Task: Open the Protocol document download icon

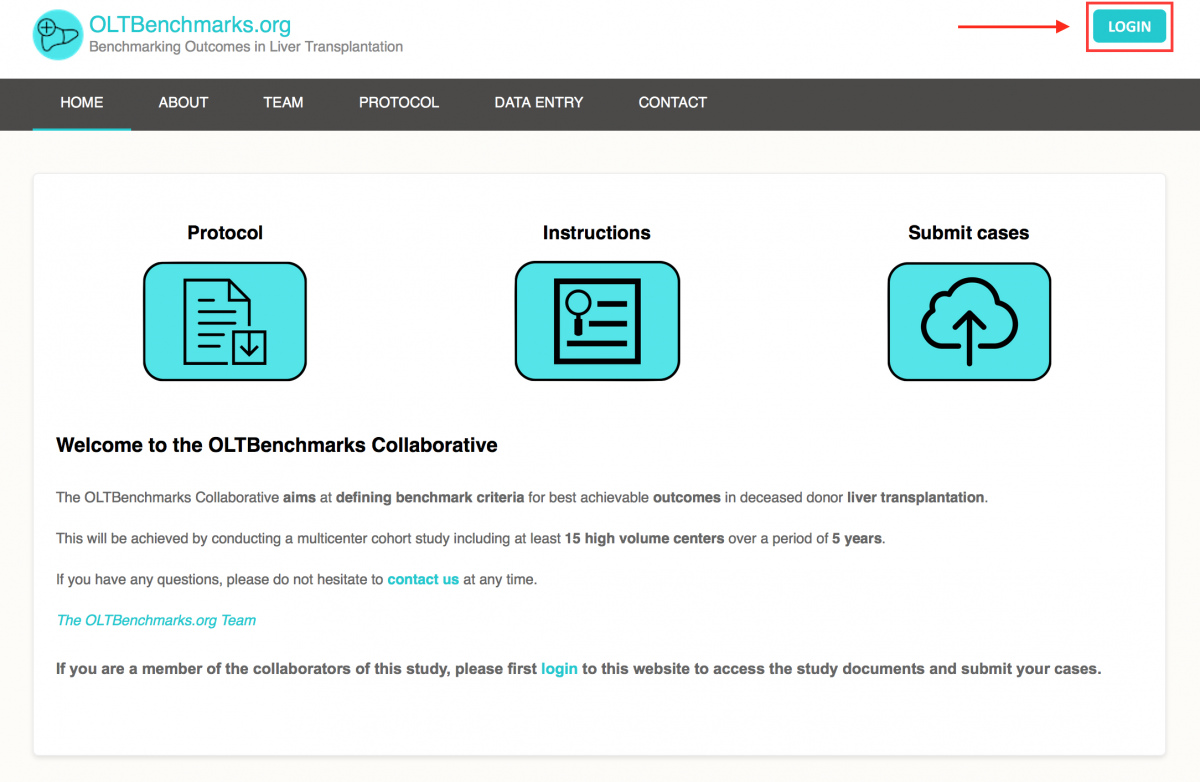Action: 225,321
